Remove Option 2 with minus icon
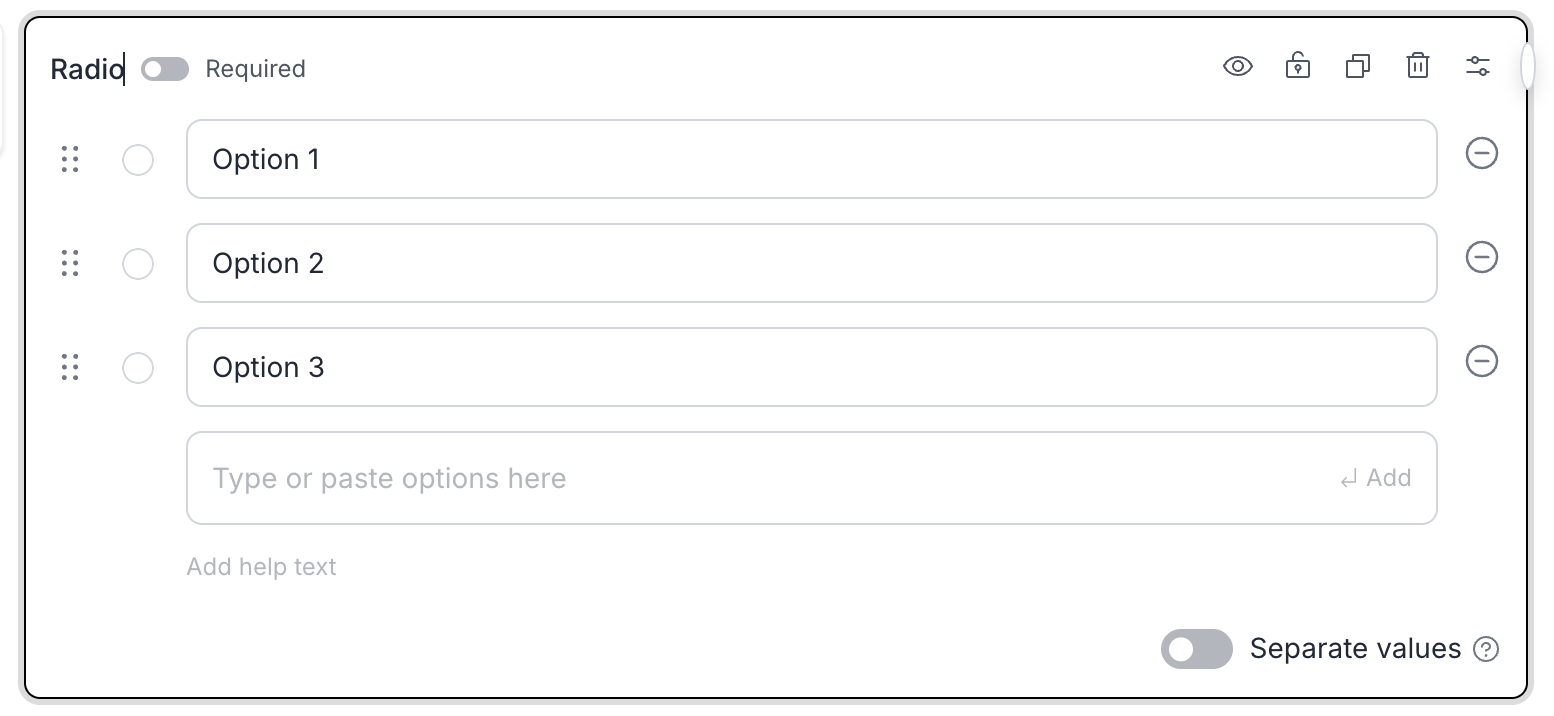The image size is (1554, 716). [1482, 257]
